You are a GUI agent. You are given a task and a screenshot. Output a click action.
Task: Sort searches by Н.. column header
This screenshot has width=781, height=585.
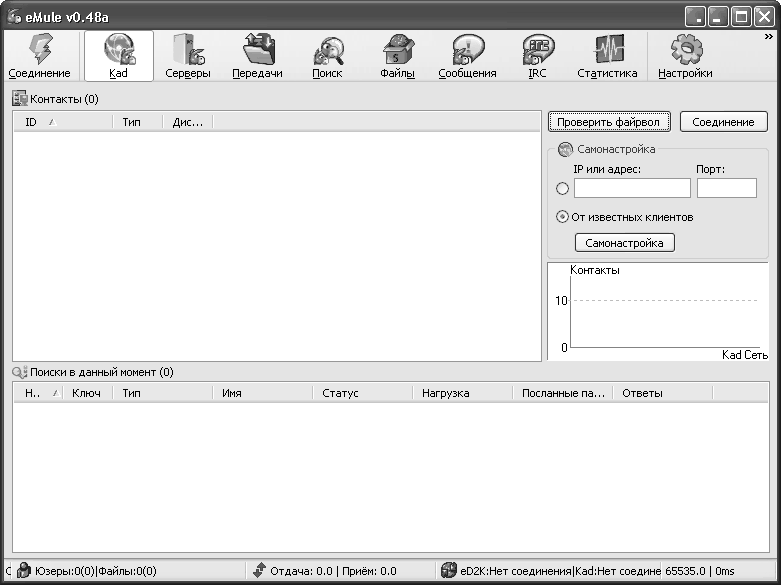coord(38,393)
